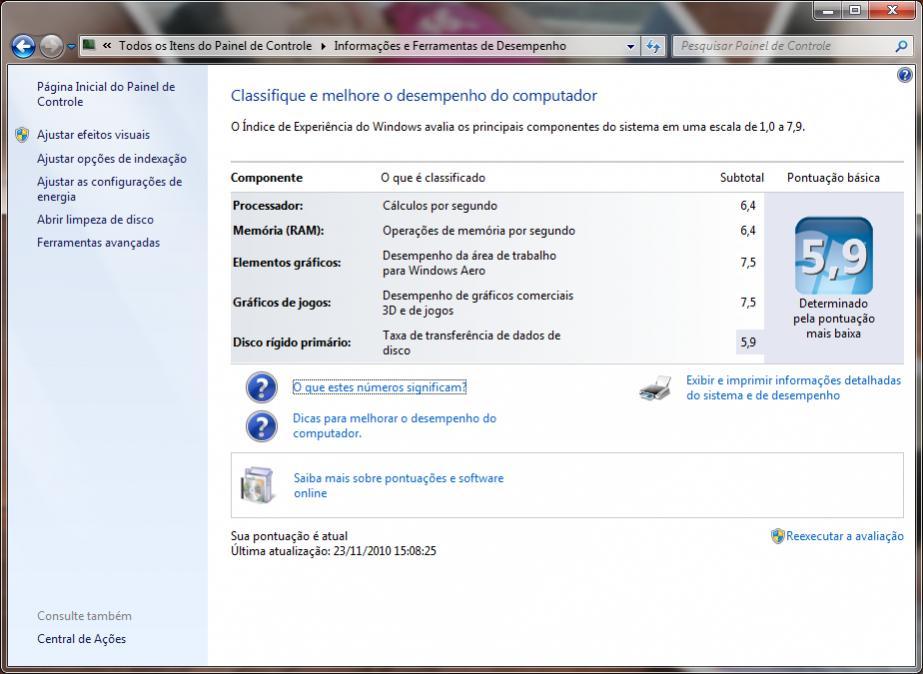Minimize the window
This screenshot has width=923, height=674.
tap(828, 10)
